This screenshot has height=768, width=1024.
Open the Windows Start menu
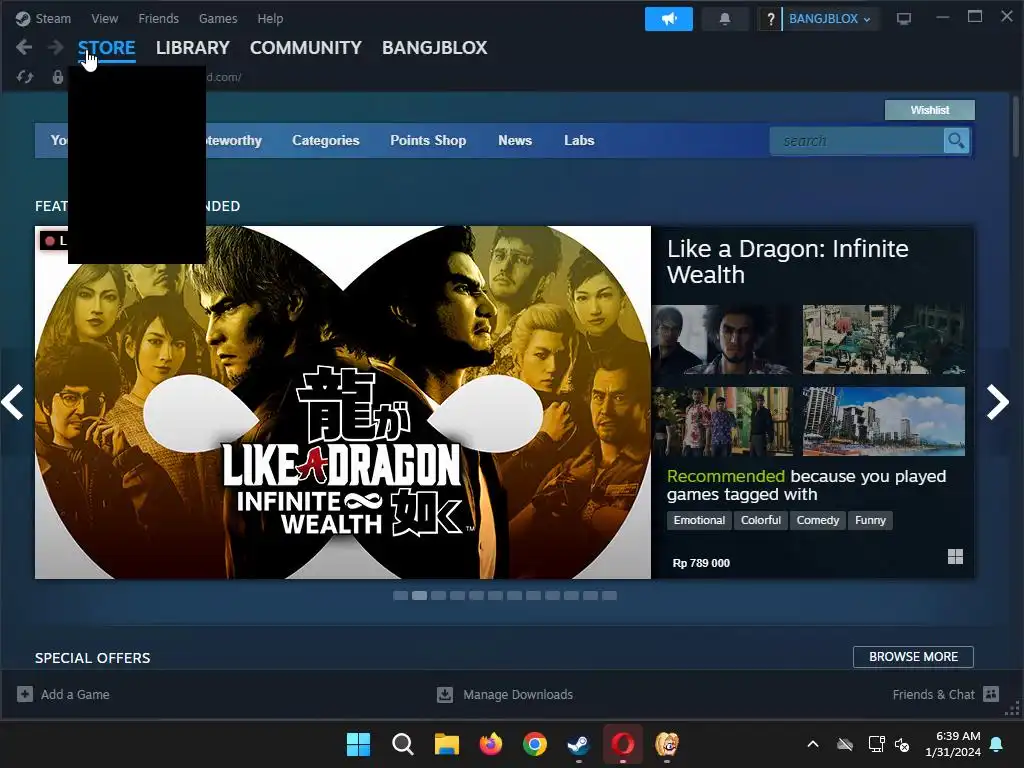pos(358,744)
